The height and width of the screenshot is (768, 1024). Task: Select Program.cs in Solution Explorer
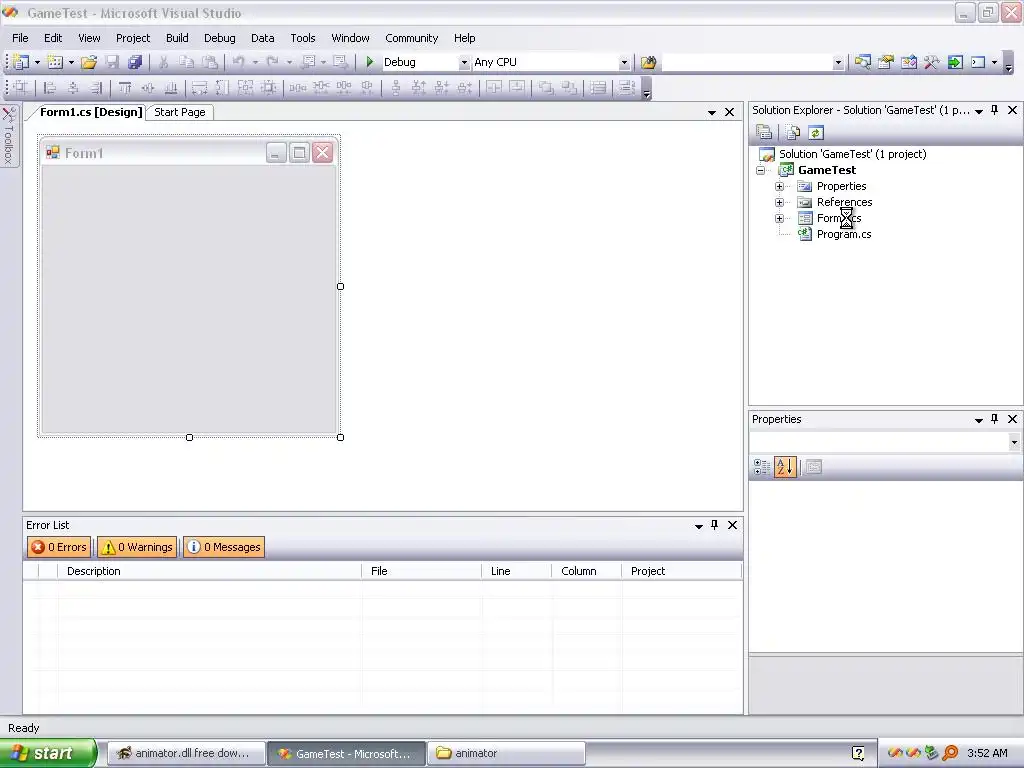coord(844,234)
